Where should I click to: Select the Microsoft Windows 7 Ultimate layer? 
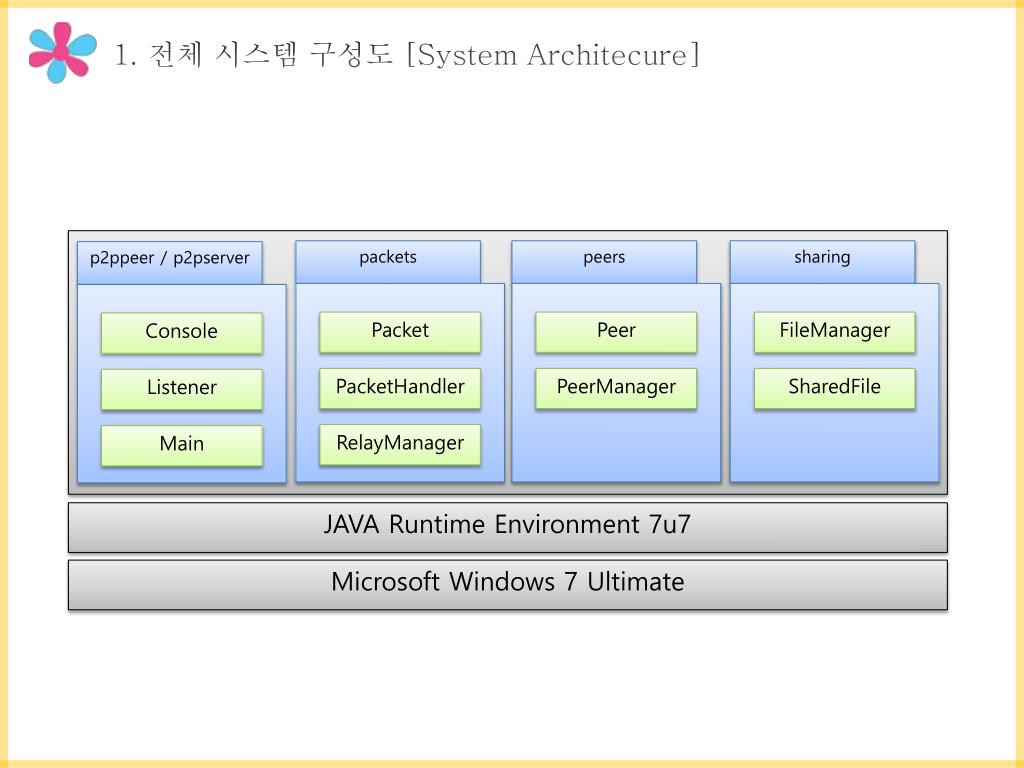[507, 584]
